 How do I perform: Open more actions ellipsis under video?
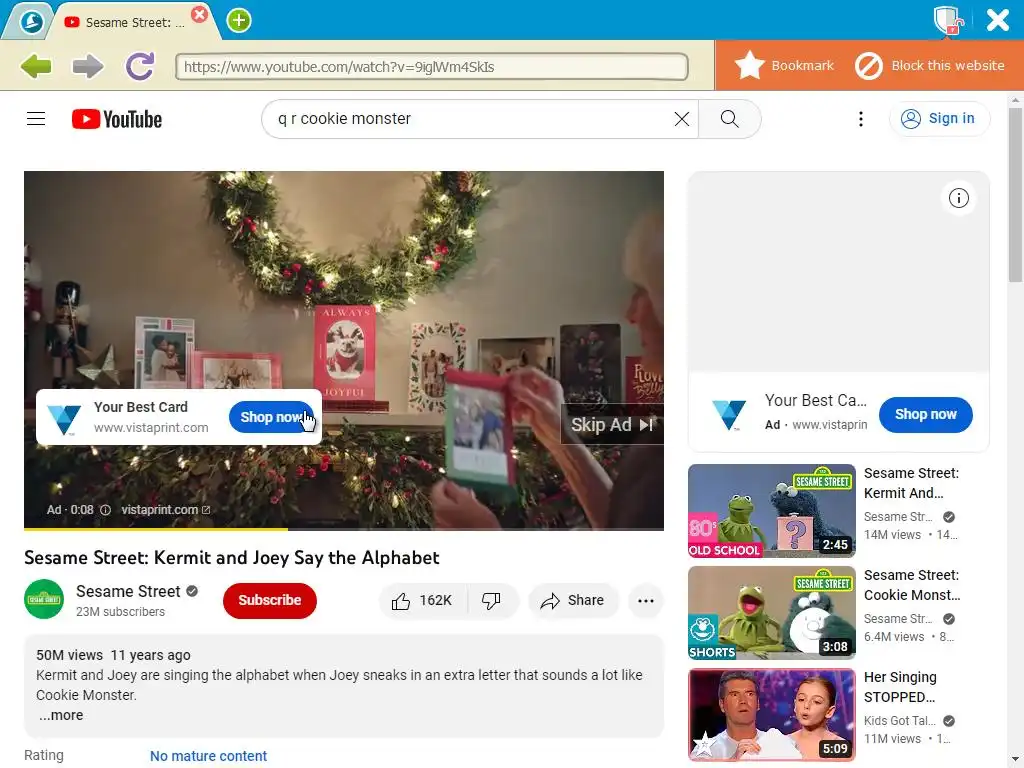coord(646,601)
